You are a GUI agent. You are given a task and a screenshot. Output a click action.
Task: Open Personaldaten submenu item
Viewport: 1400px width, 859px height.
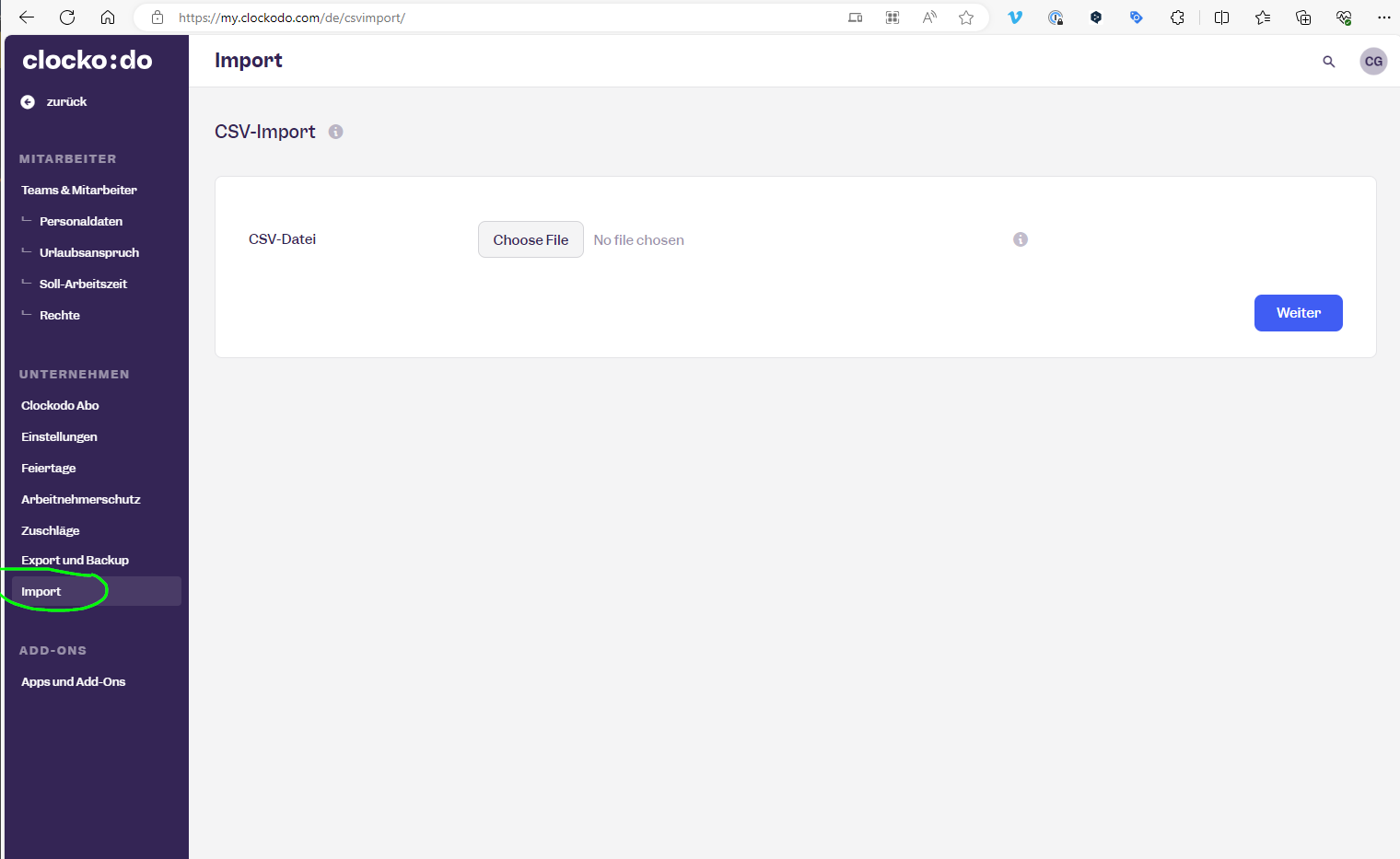[81, 221]
